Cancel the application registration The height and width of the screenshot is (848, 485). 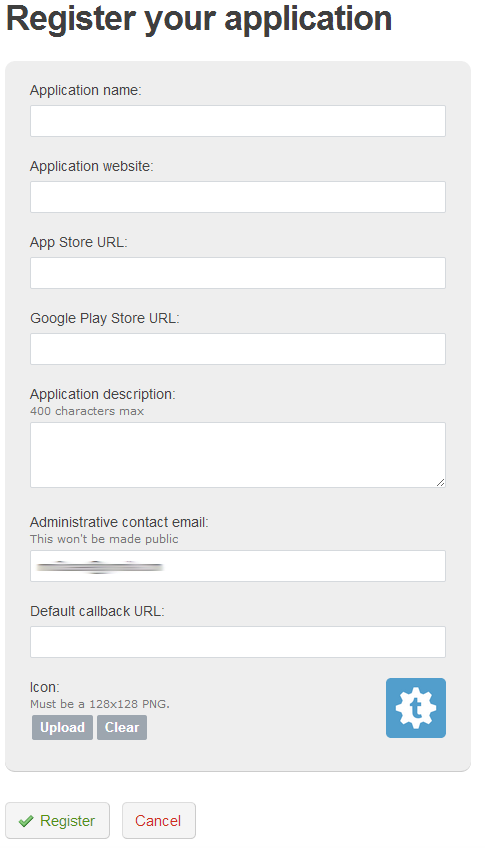pos(158,820)
